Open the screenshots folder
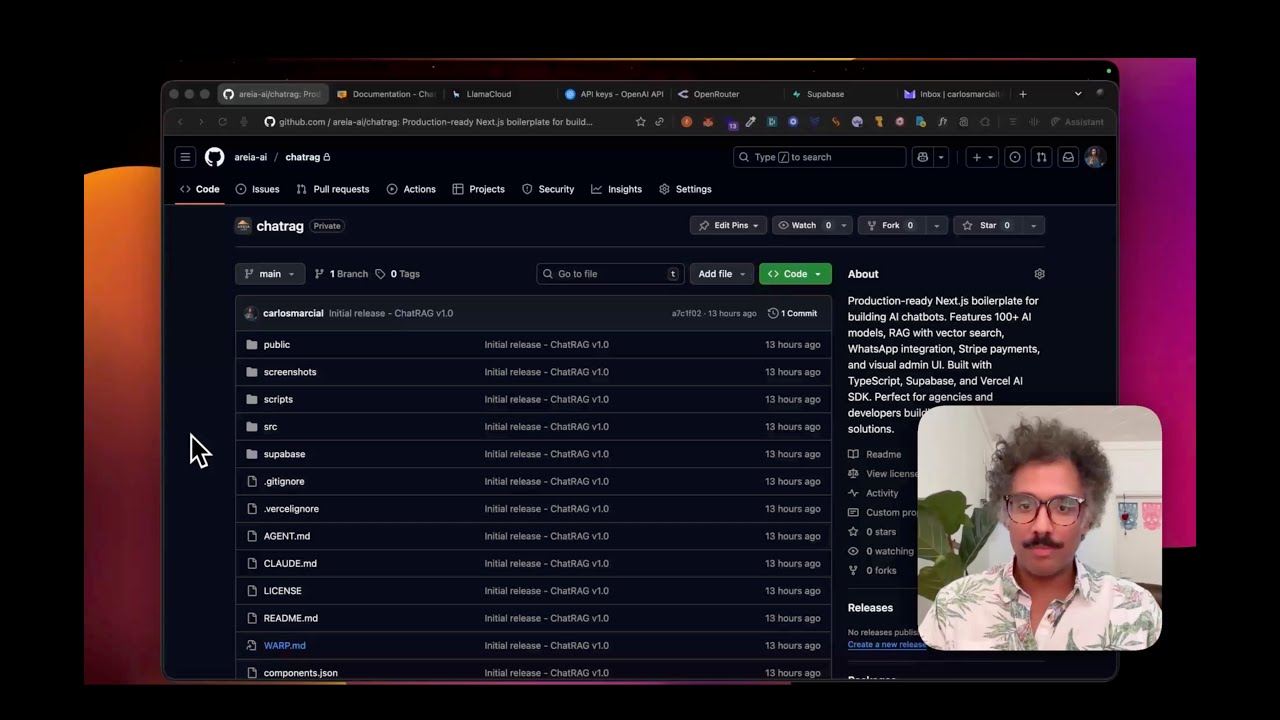The width and height of the screenshot is (1280, 720). [290, 372]
